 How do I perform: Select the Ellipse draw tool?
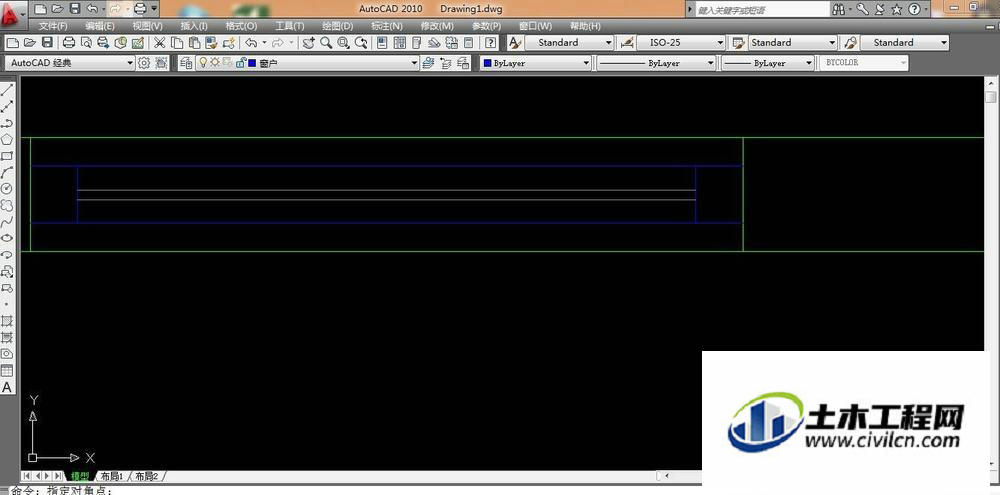[7, 239]
